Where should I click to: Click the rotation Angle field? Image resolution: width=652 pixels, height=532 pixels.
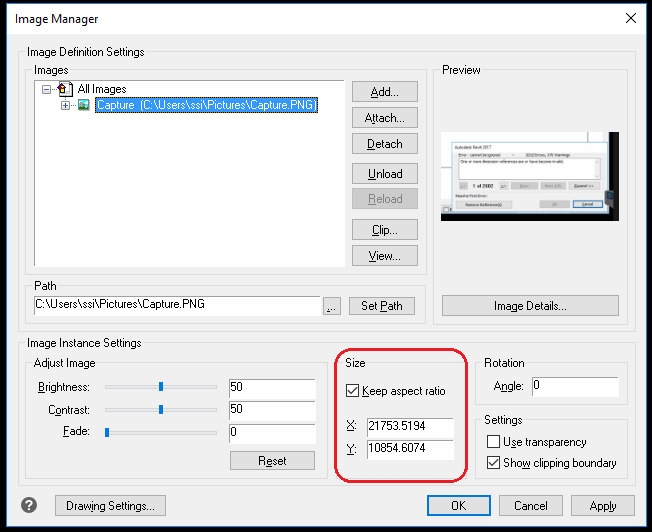pyautogui.click(x=575, y=386)
